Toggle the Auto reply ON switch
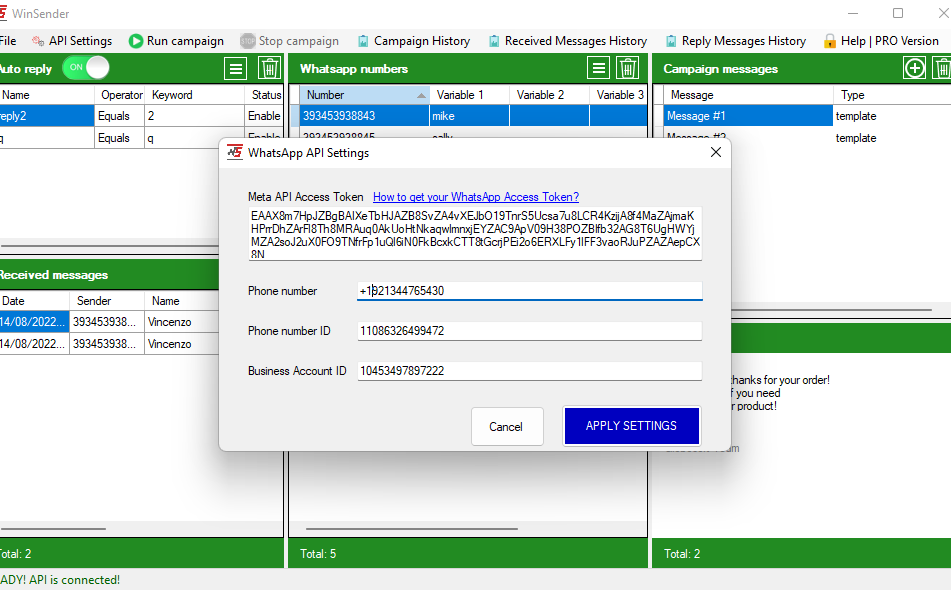This screenshot has width=951, height=590. (x=86, y=68)
